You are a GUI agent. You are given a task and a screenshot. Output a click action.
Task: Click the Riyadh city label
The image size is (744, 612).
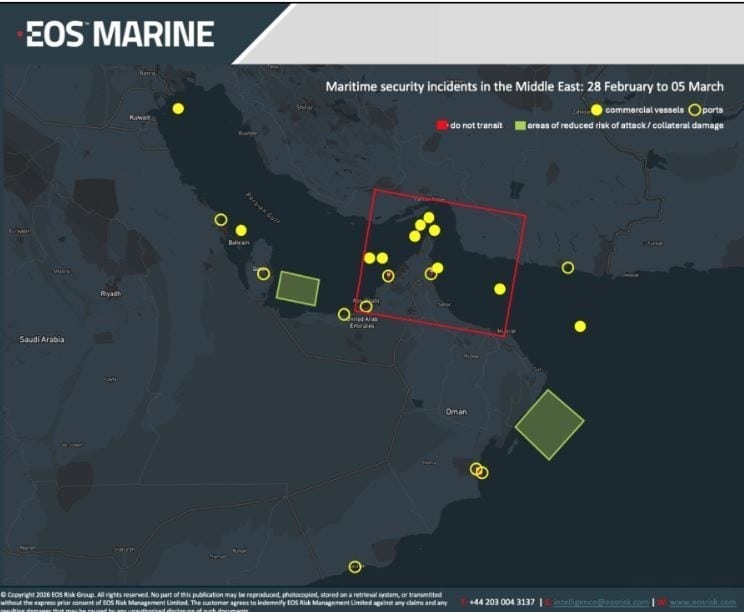pos(110,294)
